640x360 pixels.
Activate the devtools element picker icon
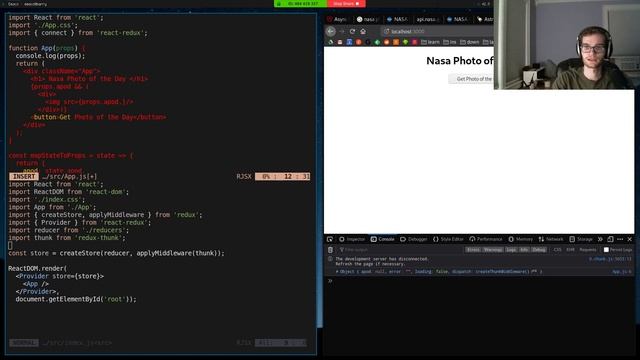point(330,239)
